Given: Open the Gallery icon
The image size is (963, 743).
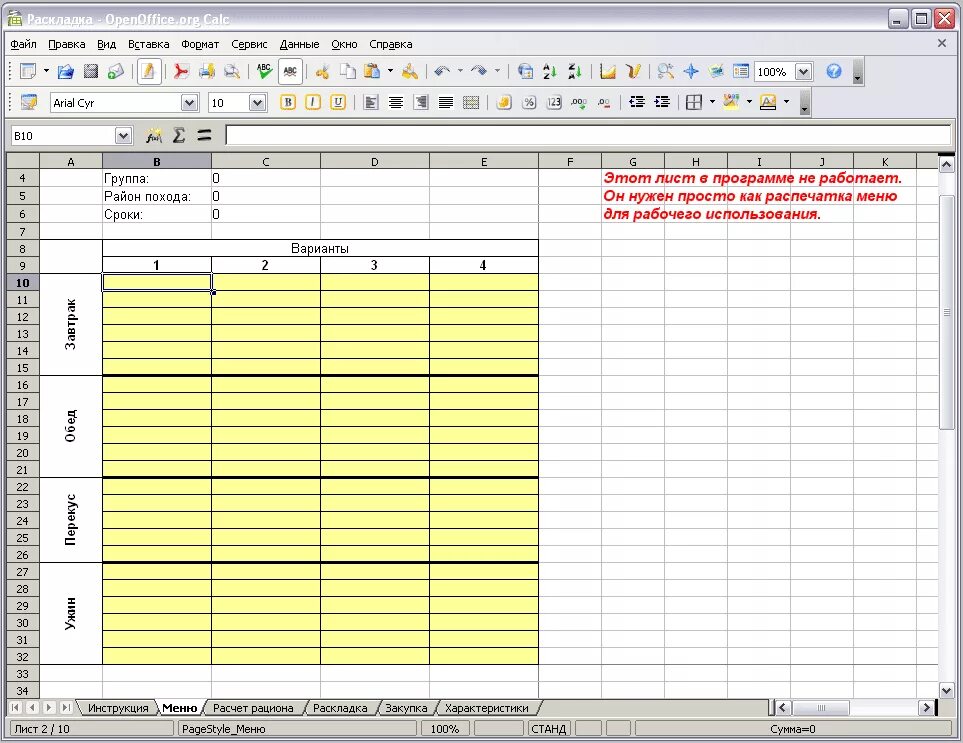Looking at the screenshot, I should pos(716,71).
